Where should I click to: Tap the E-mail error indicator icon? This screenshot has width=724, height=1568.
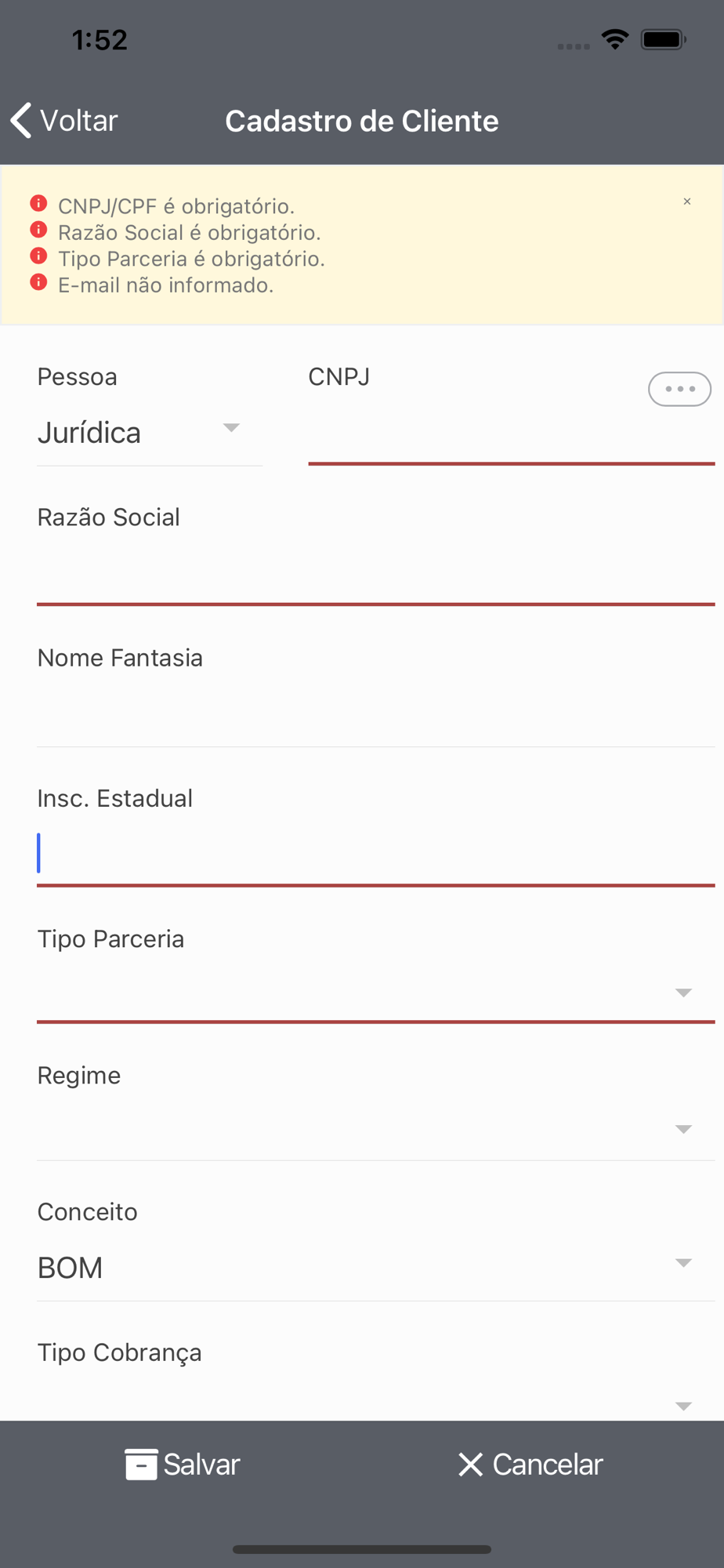[x=38, y=282]
